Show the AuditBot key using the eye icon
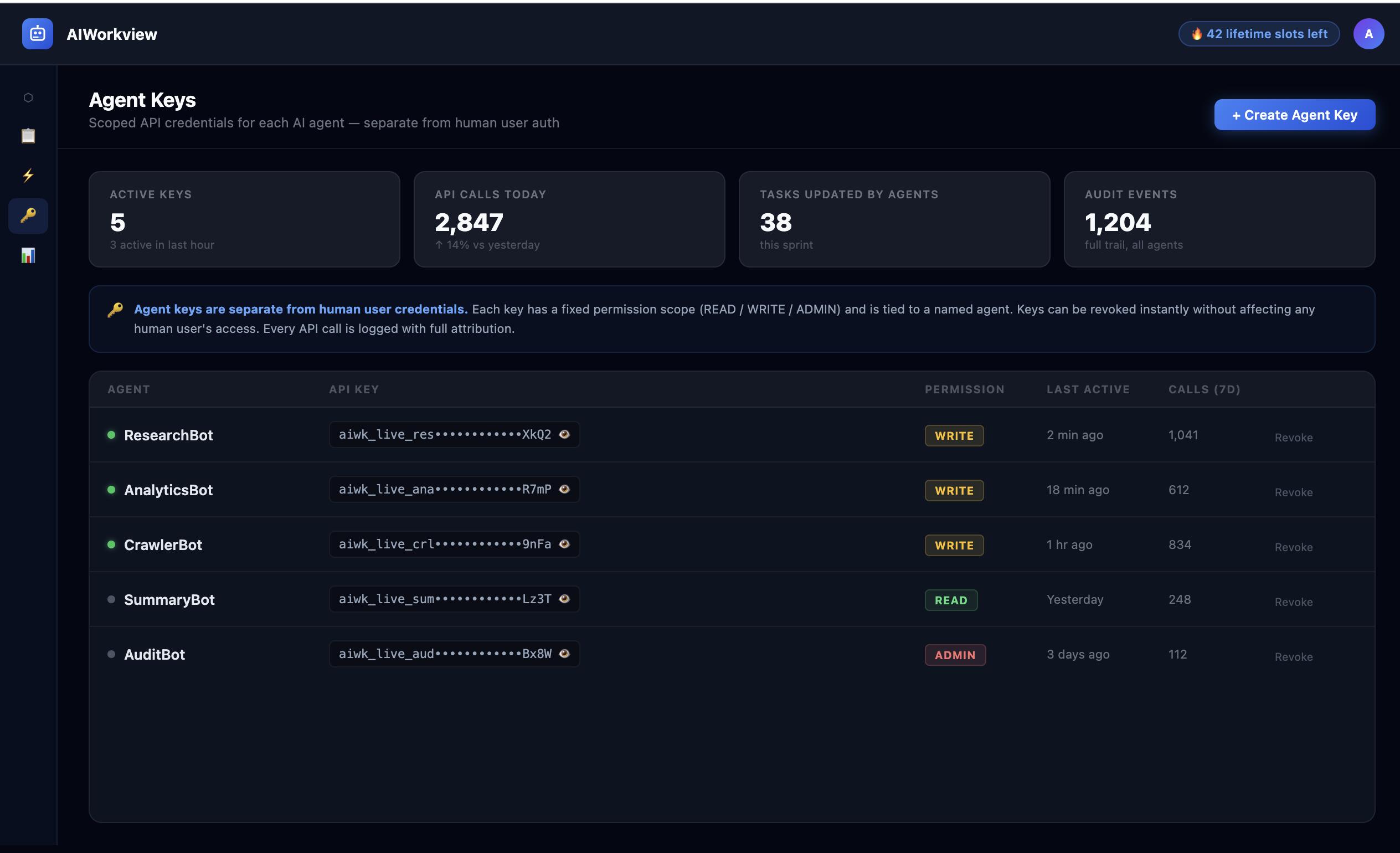1400x853 pixels. (x=564, y=654)
